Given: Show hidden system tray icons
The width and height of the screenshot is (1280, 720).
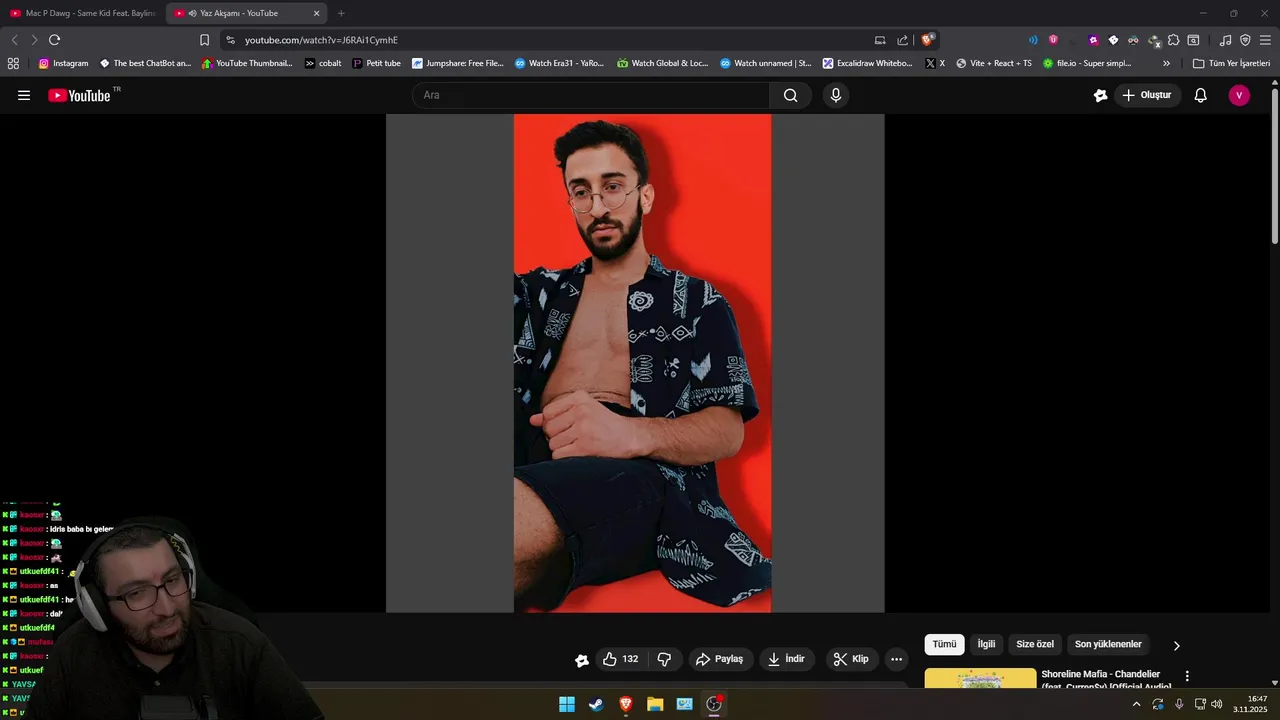Looking at the screenshot, I should [x=1136, y=704].
